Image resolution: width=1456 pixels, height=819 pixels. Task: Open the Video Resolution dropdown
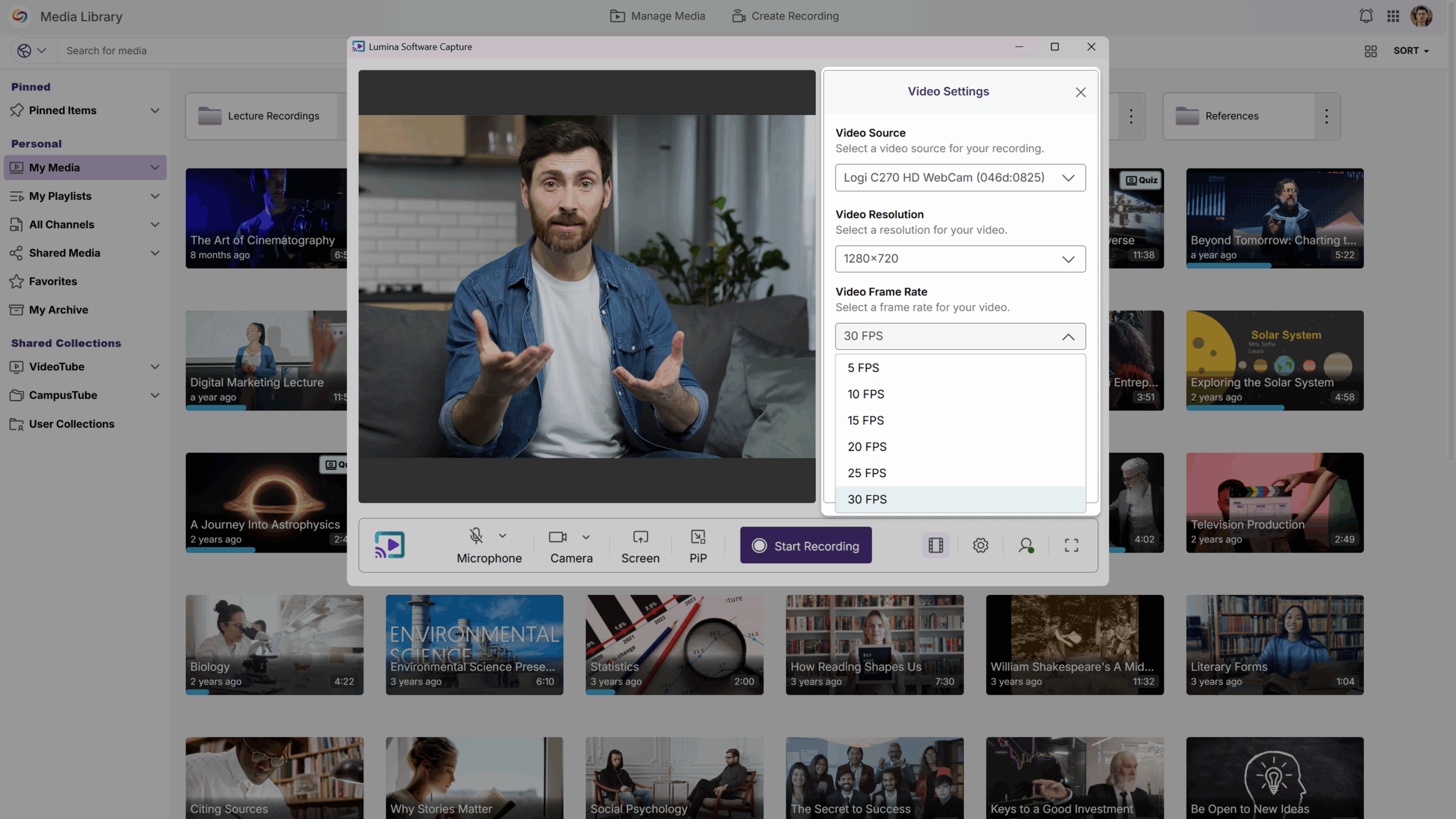(960, 259)
